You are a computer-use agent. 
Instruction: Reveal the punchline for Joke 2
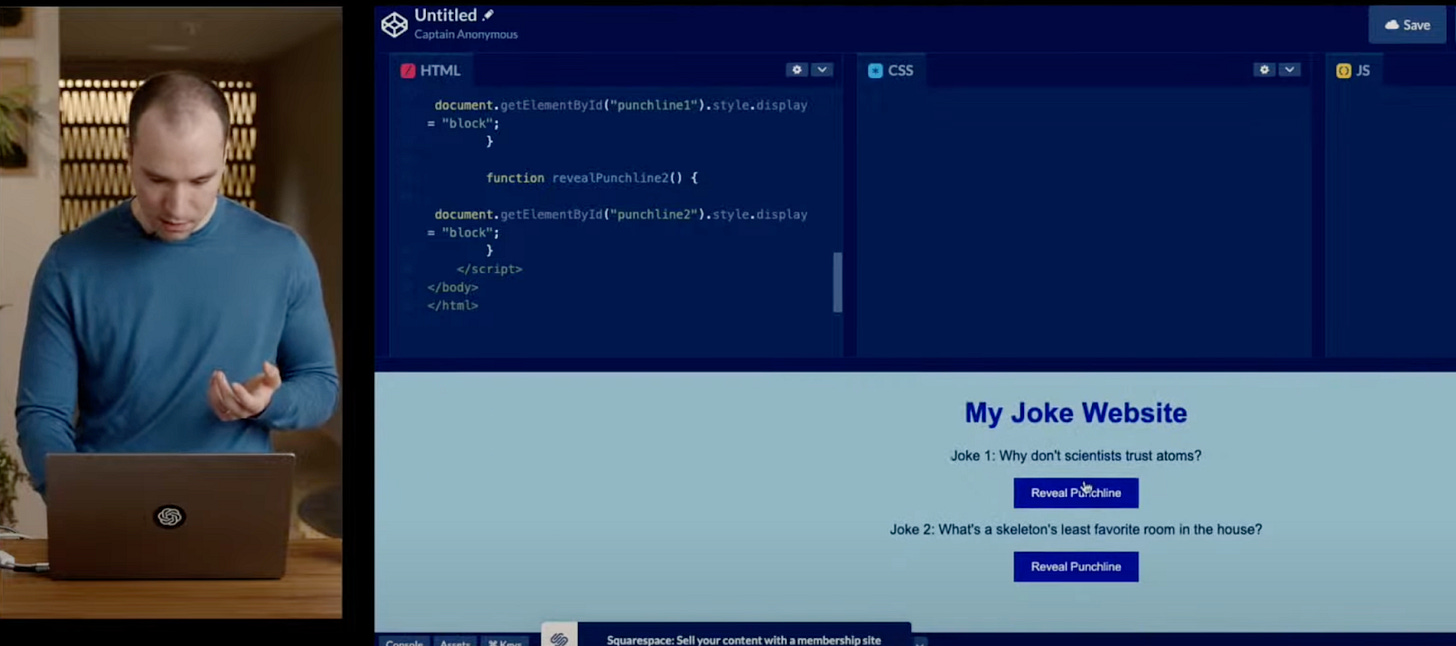(1076, 567)
